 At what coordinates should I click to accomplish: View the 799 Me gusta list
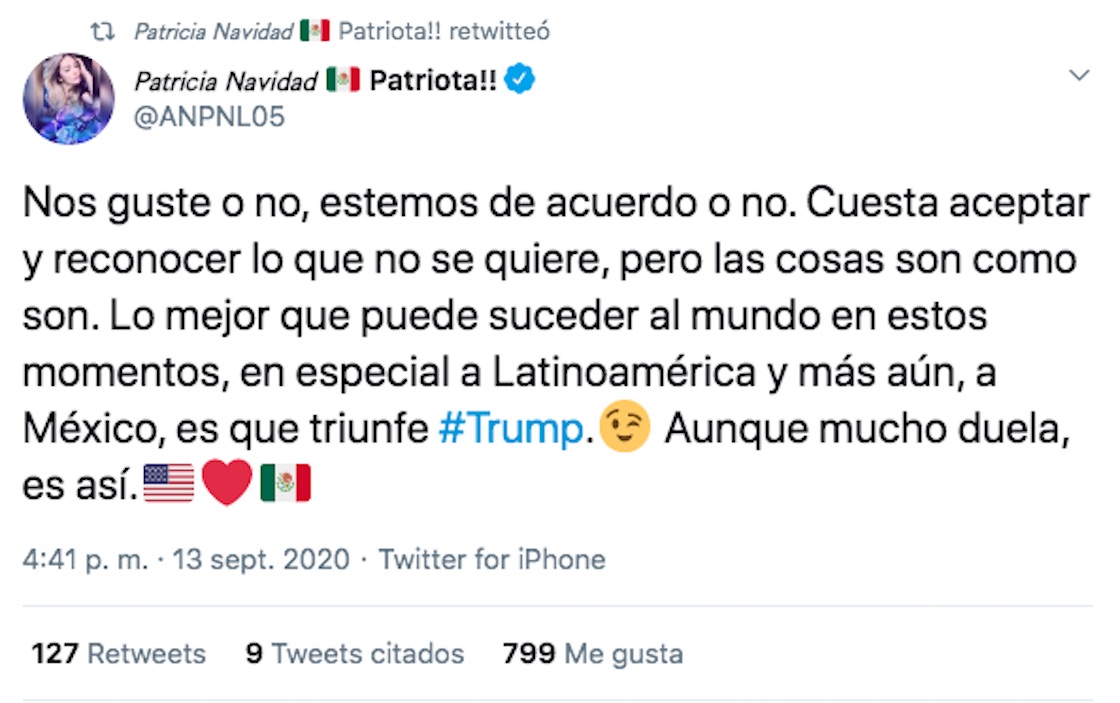594,654
